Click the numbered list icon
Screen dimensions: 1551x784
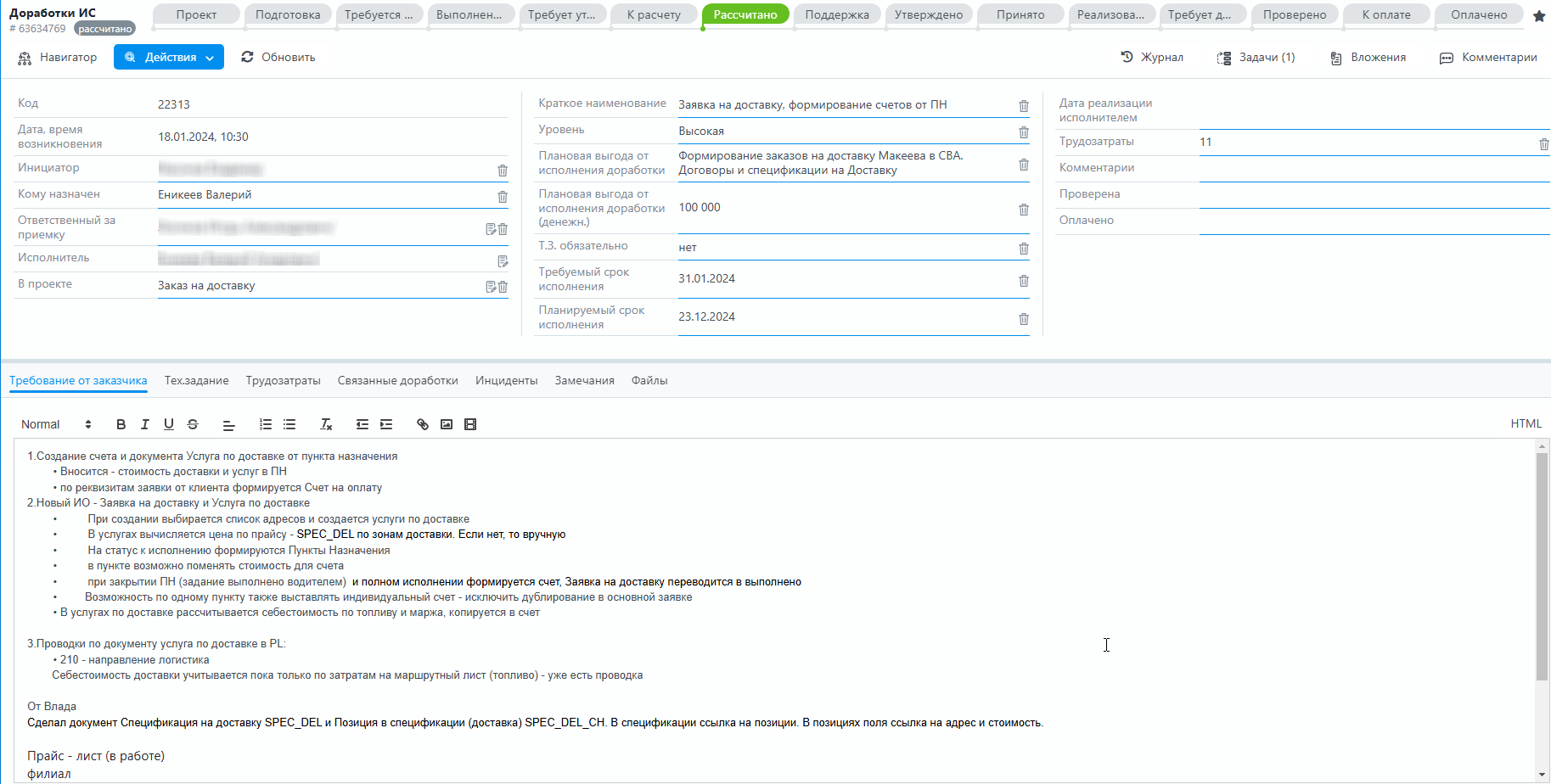click(266, 424)
